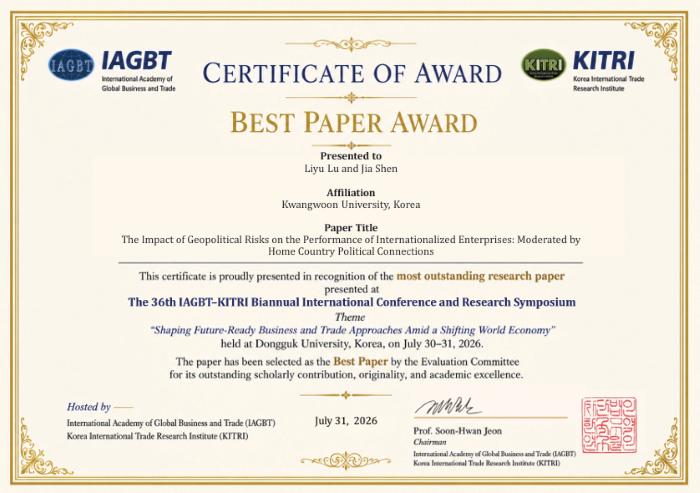The width and height of the screenshot is (700, 493).
Task: Click host line 'Korea International Trade Research Institute (KITRI)'
Action: [157, 436]
